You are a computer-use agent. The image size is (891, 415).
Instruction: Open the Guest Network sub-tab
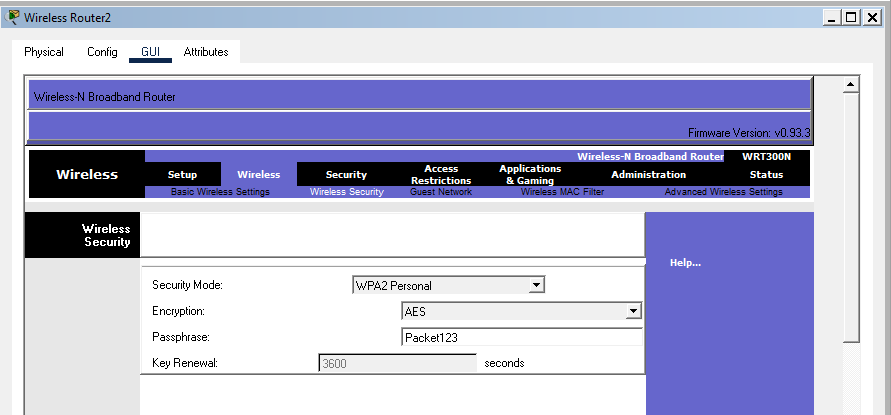pos(441,192)
